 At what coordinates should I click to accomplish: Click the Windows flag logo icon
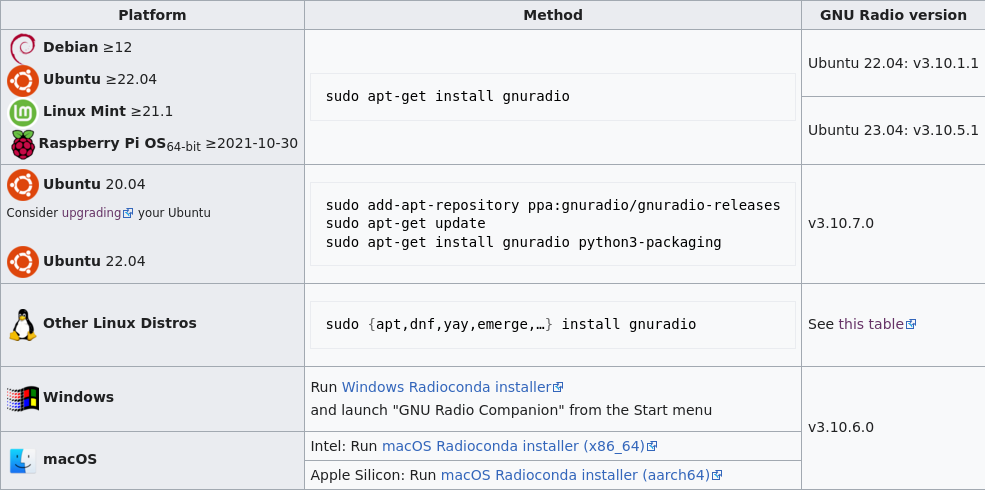23,398
